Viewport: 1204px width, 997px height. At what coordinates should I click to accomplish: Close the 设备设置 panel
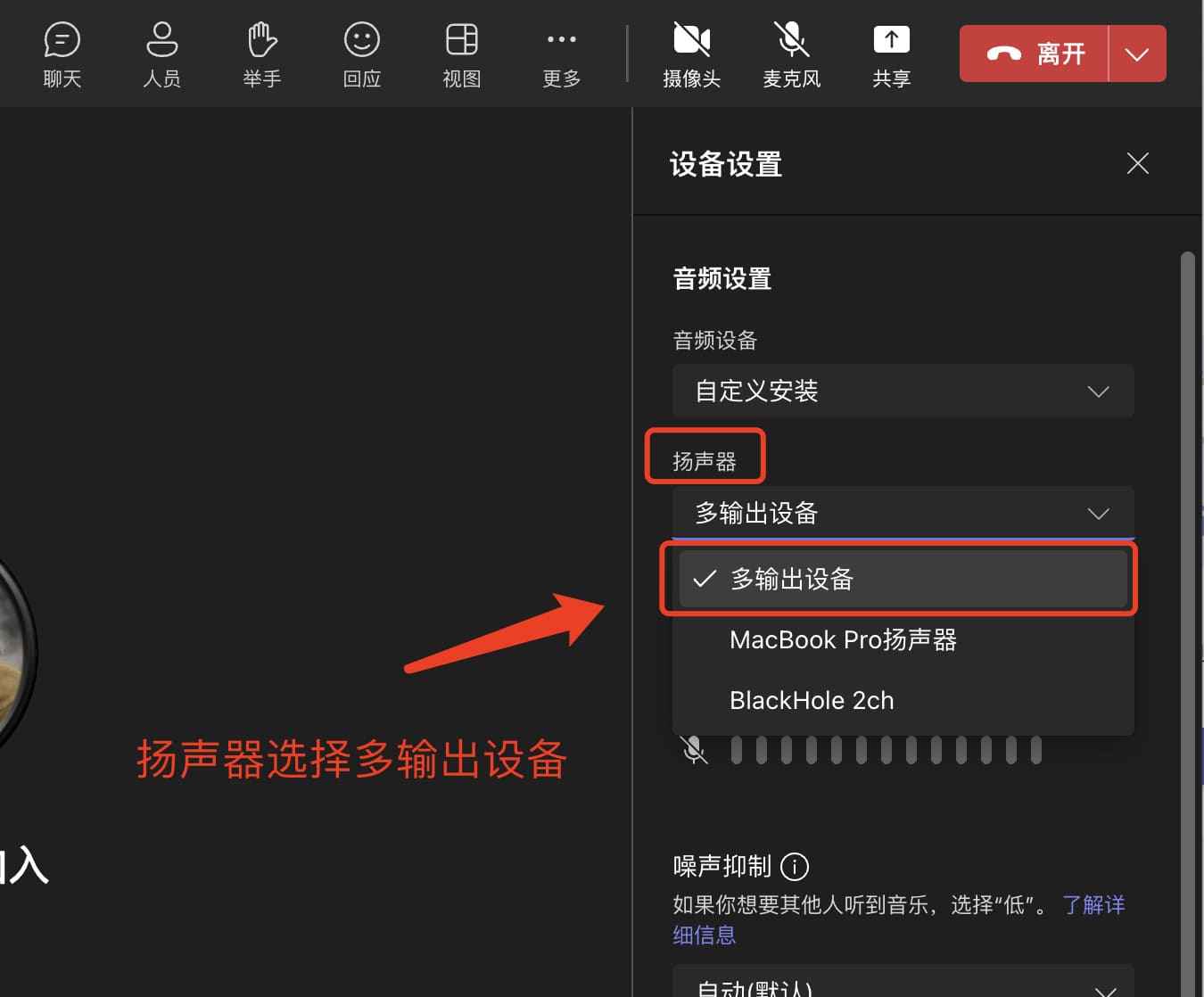click(x=1137, y=163)
